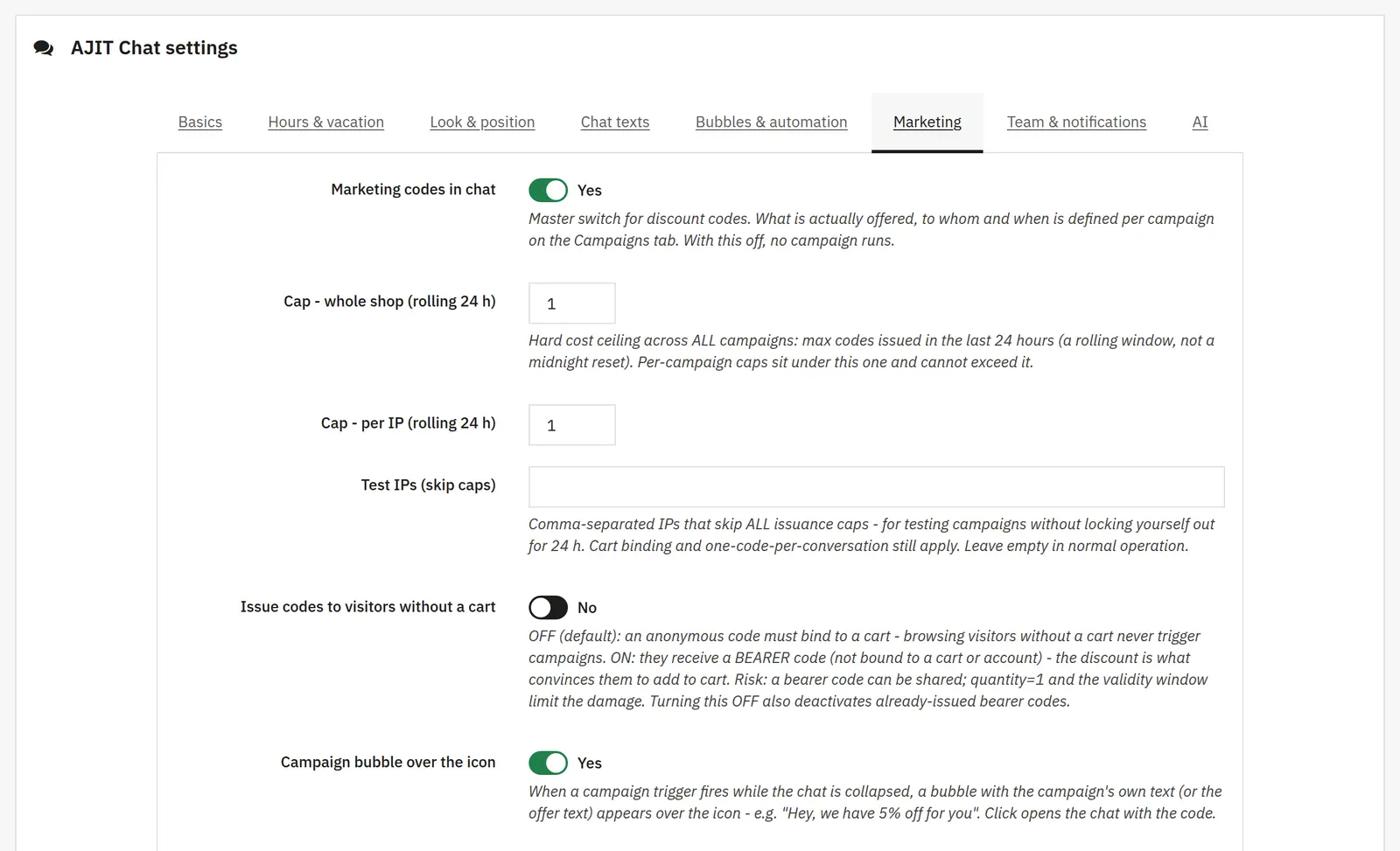Switch to Team & notifications tab
The image size is (1400, 851).
pos(1076,122)
